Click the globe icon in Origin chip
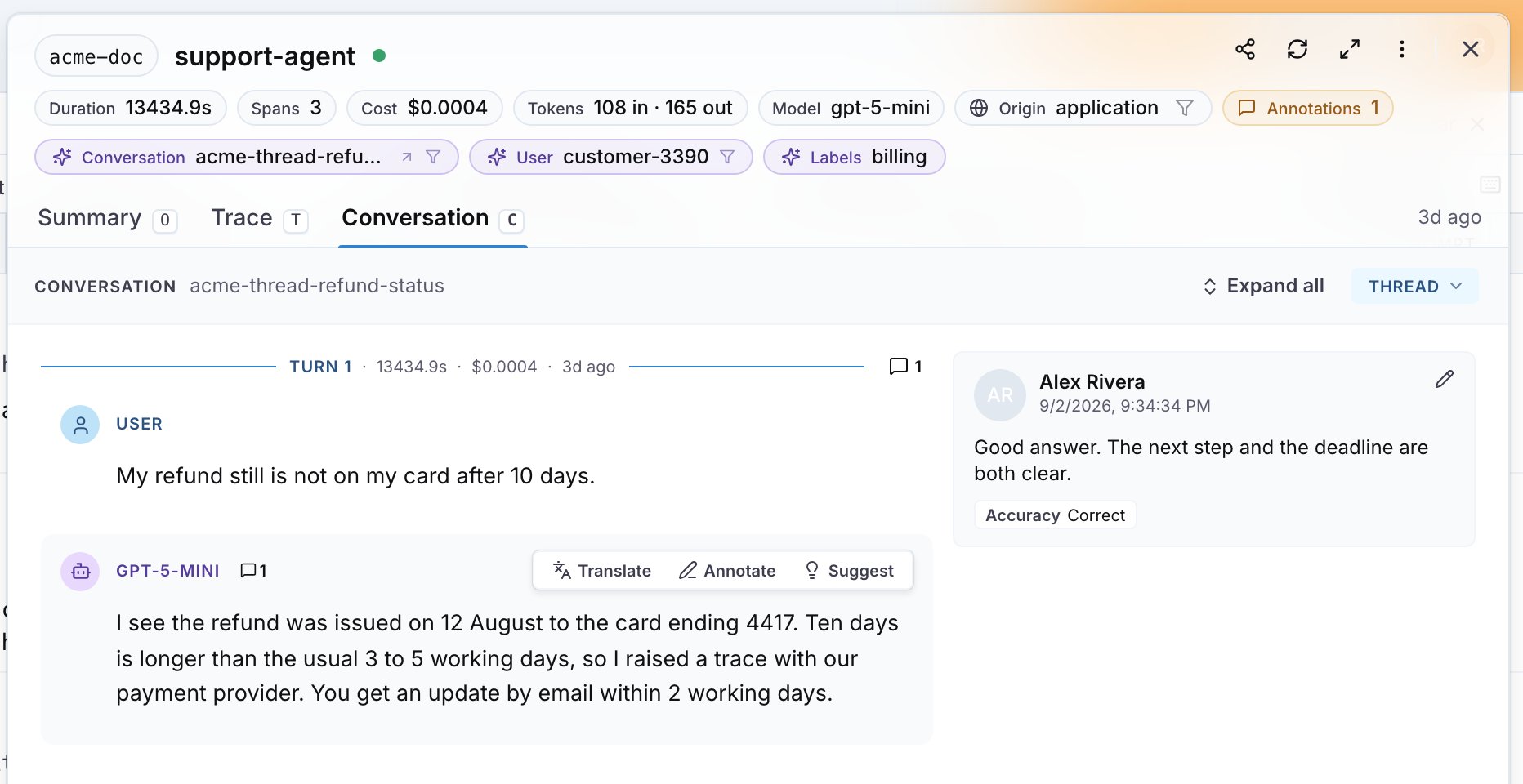Viewport: 1523px width, 784px height. 979,108
